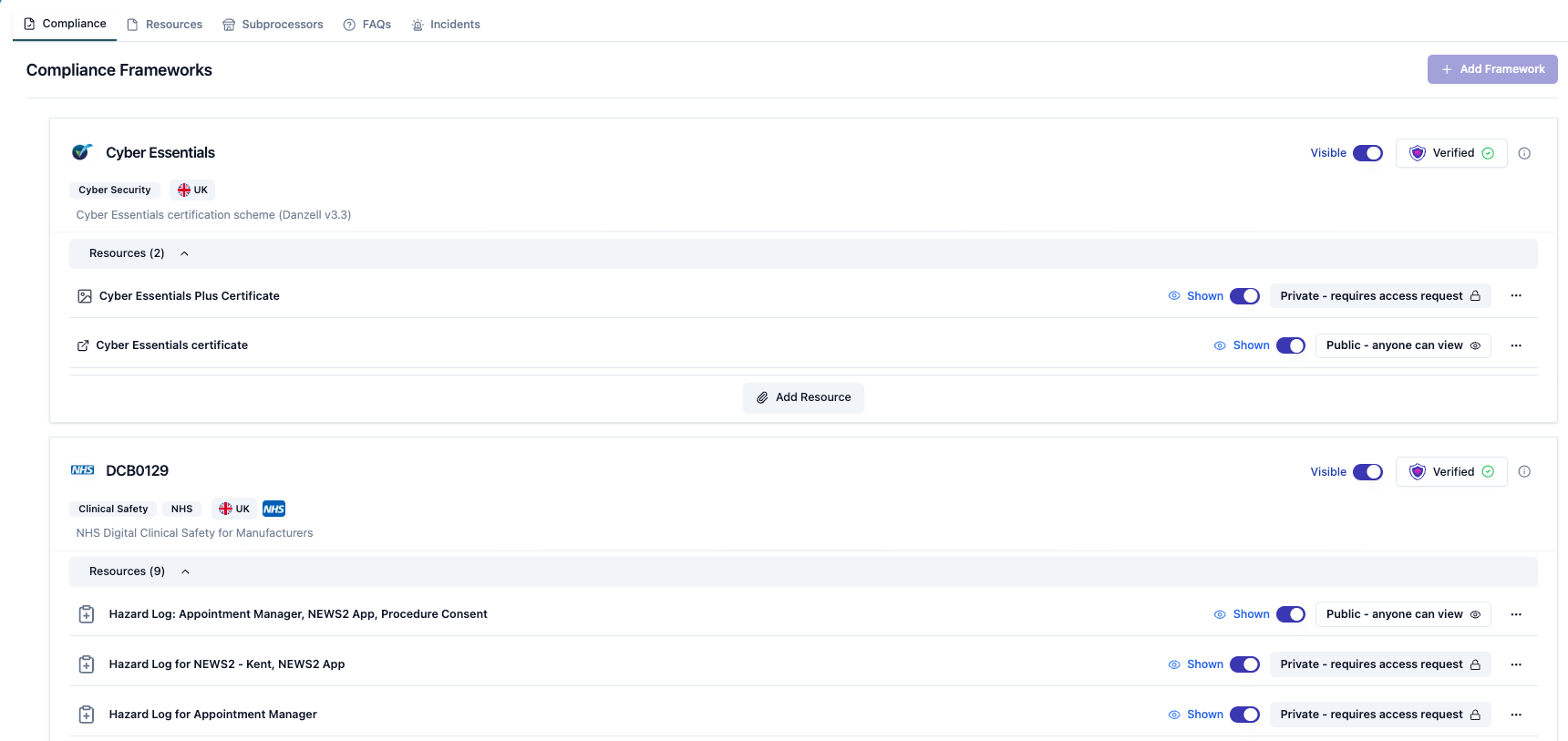Screen dimensions: 1568x741
Task: Click the Clinical Safety tag
Action: pyautogui.click(x=113, y=509)
